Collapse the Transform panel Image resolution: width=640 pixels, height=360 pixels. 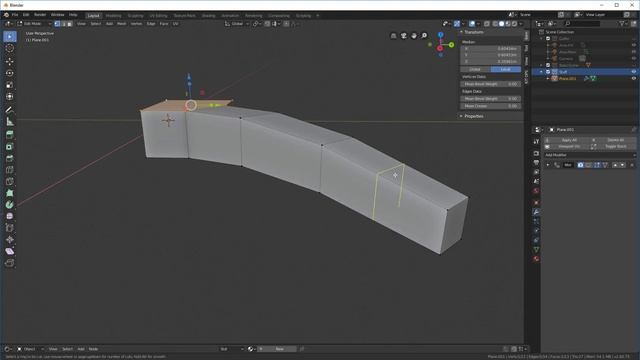click(x=461, y=32)
